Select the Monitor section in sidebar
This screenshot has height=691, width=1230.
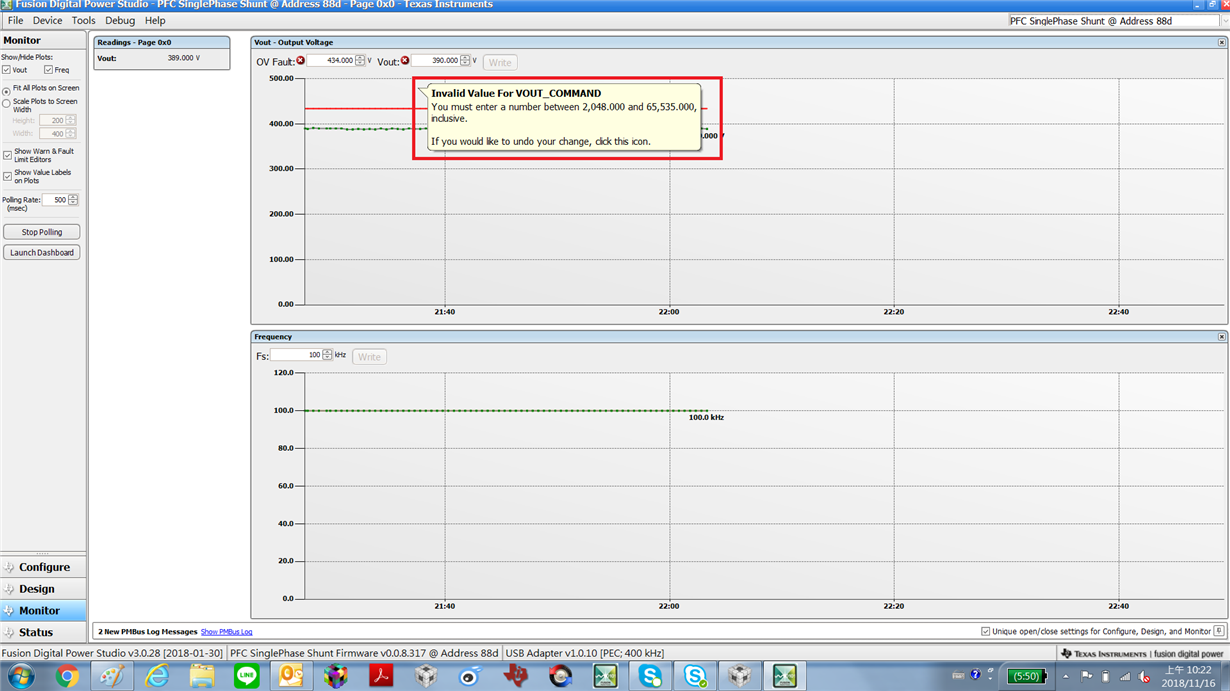(x=43, y=611)
